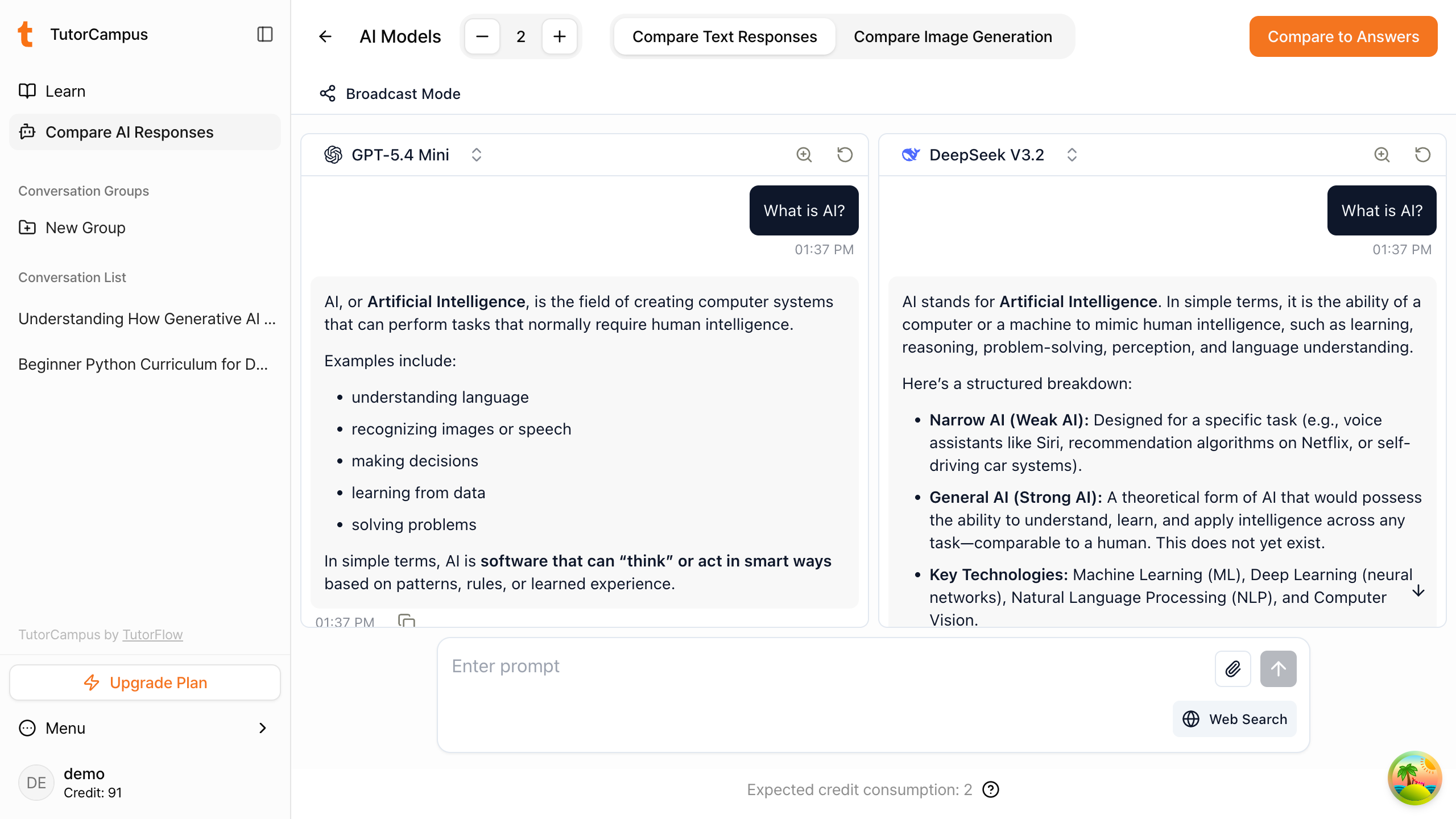The image size is (1456, 819).
Task: Click the 'Conversation List' heading
Action: click(72, 278)
